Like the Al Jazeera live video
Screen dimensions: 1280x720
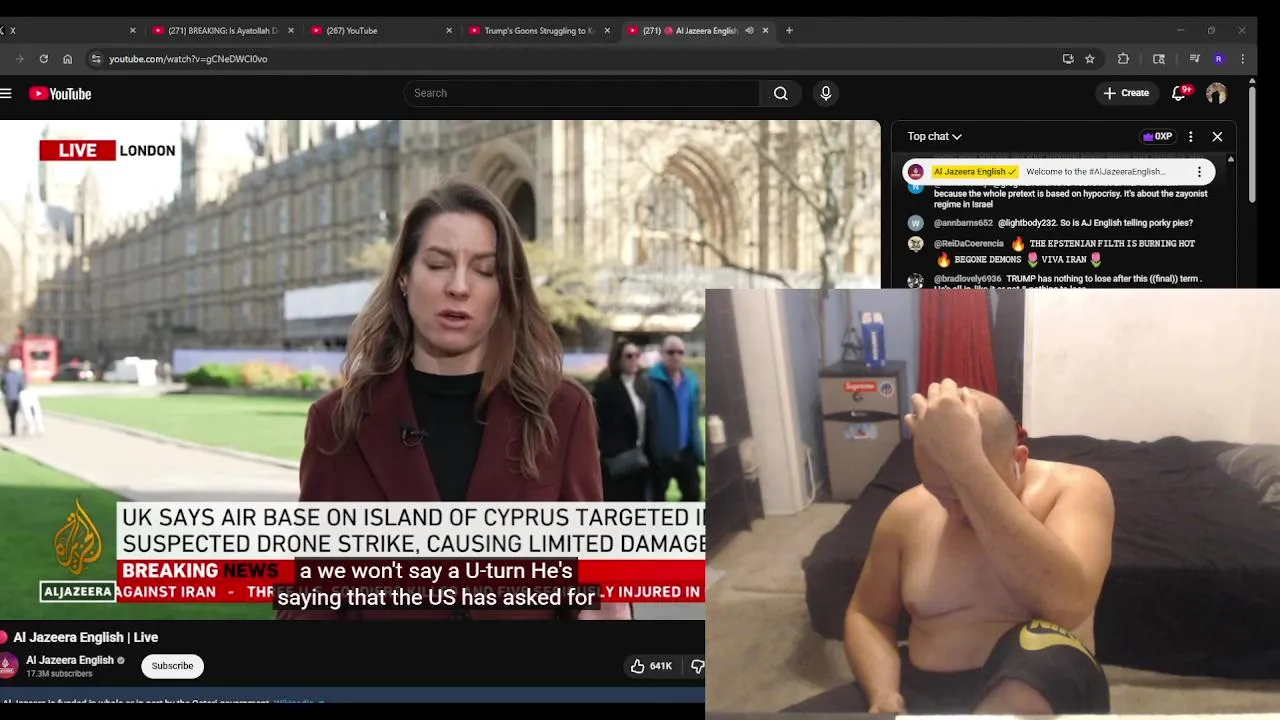tap(650, 666)
